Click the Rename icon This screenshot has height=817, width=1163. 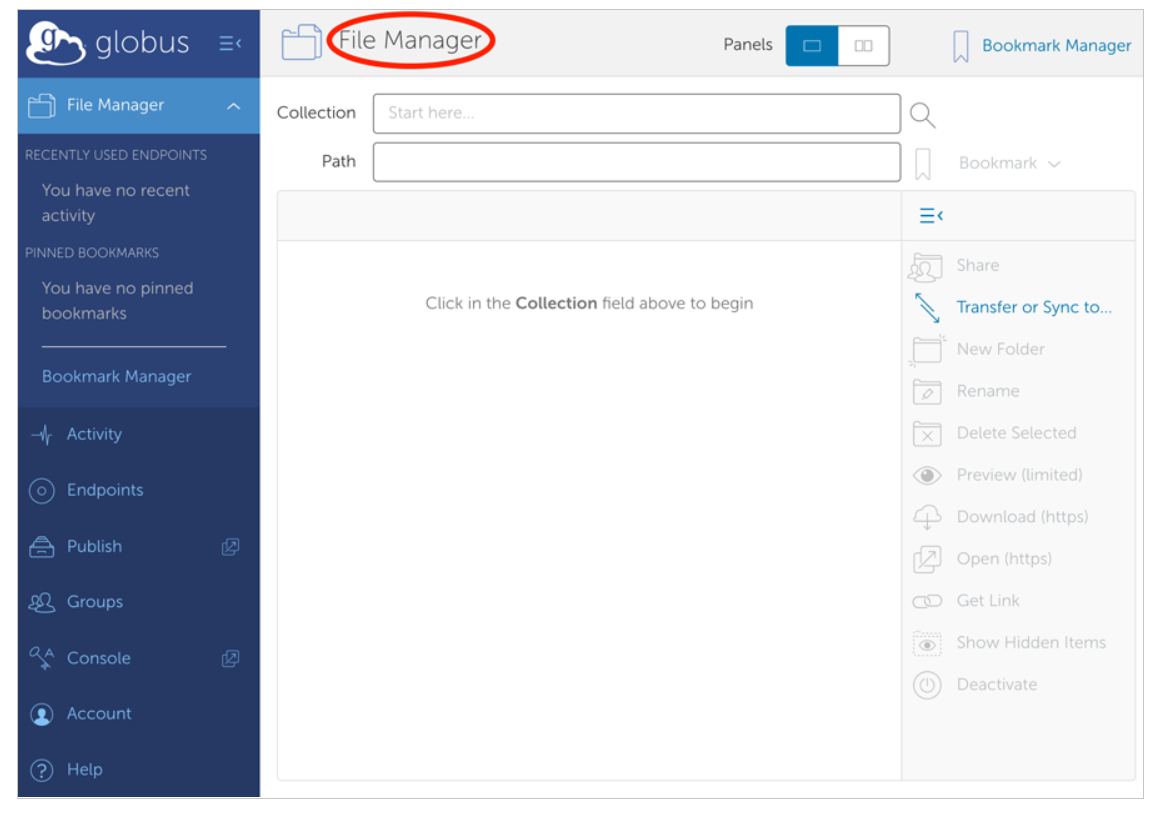(x=927, y=391)
